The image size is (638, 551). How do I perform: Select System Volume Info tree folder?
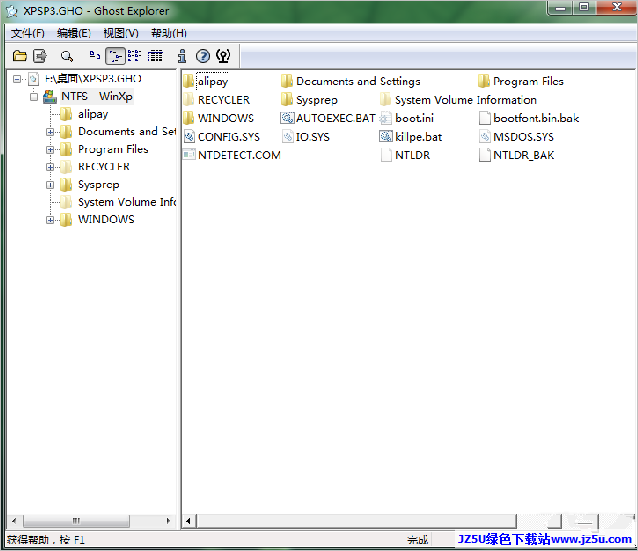coord(127,202)
